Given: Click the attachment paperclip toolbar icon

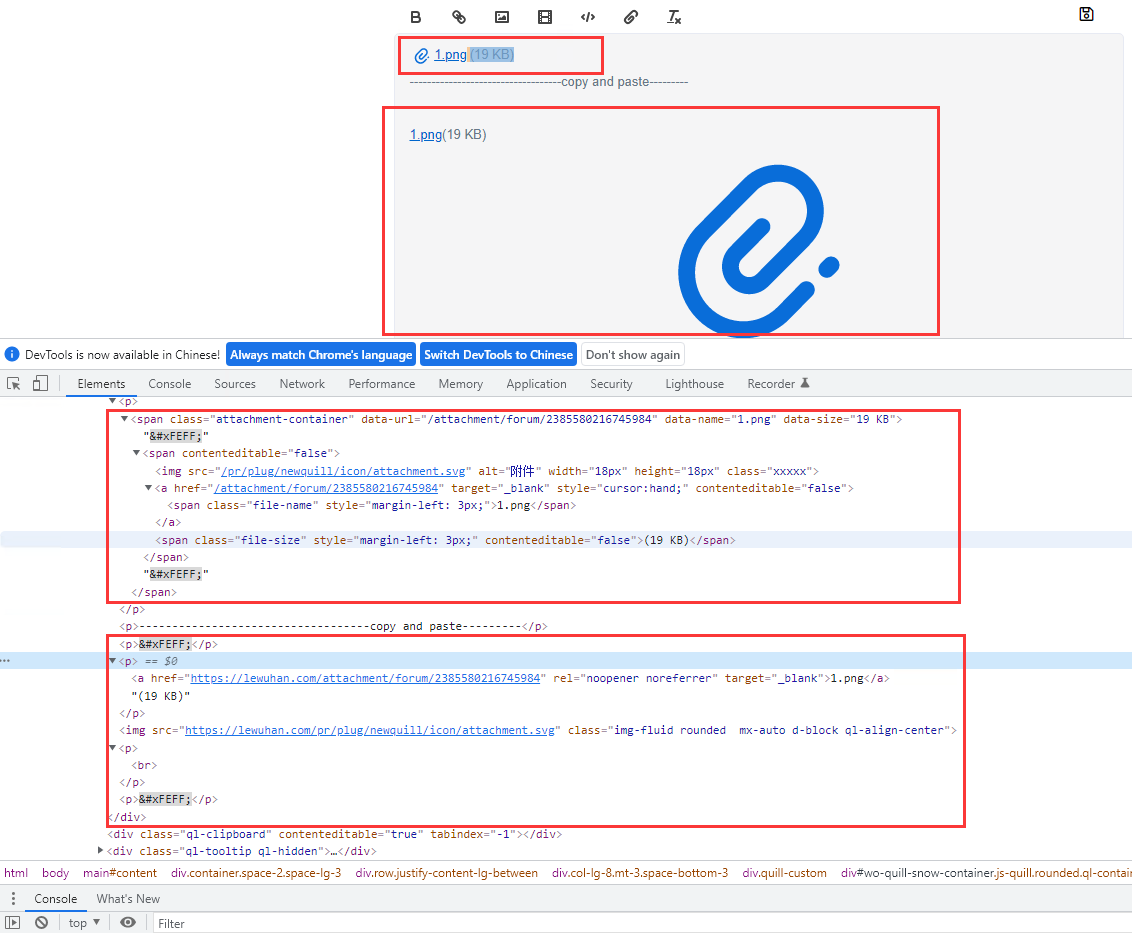Looking at the screenshot, I should coord(631,17).
